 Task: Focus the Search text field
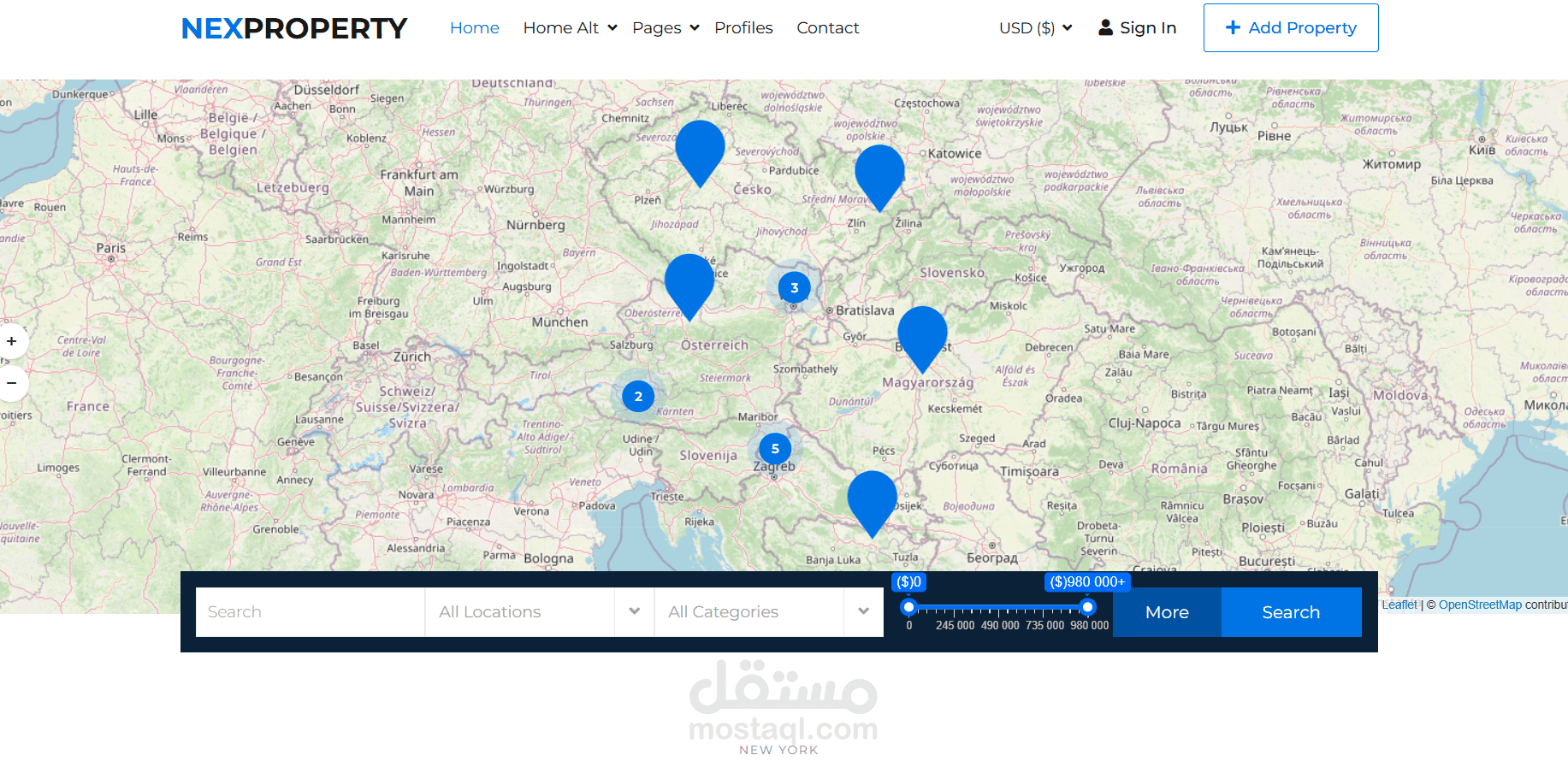tap(311, 611)
